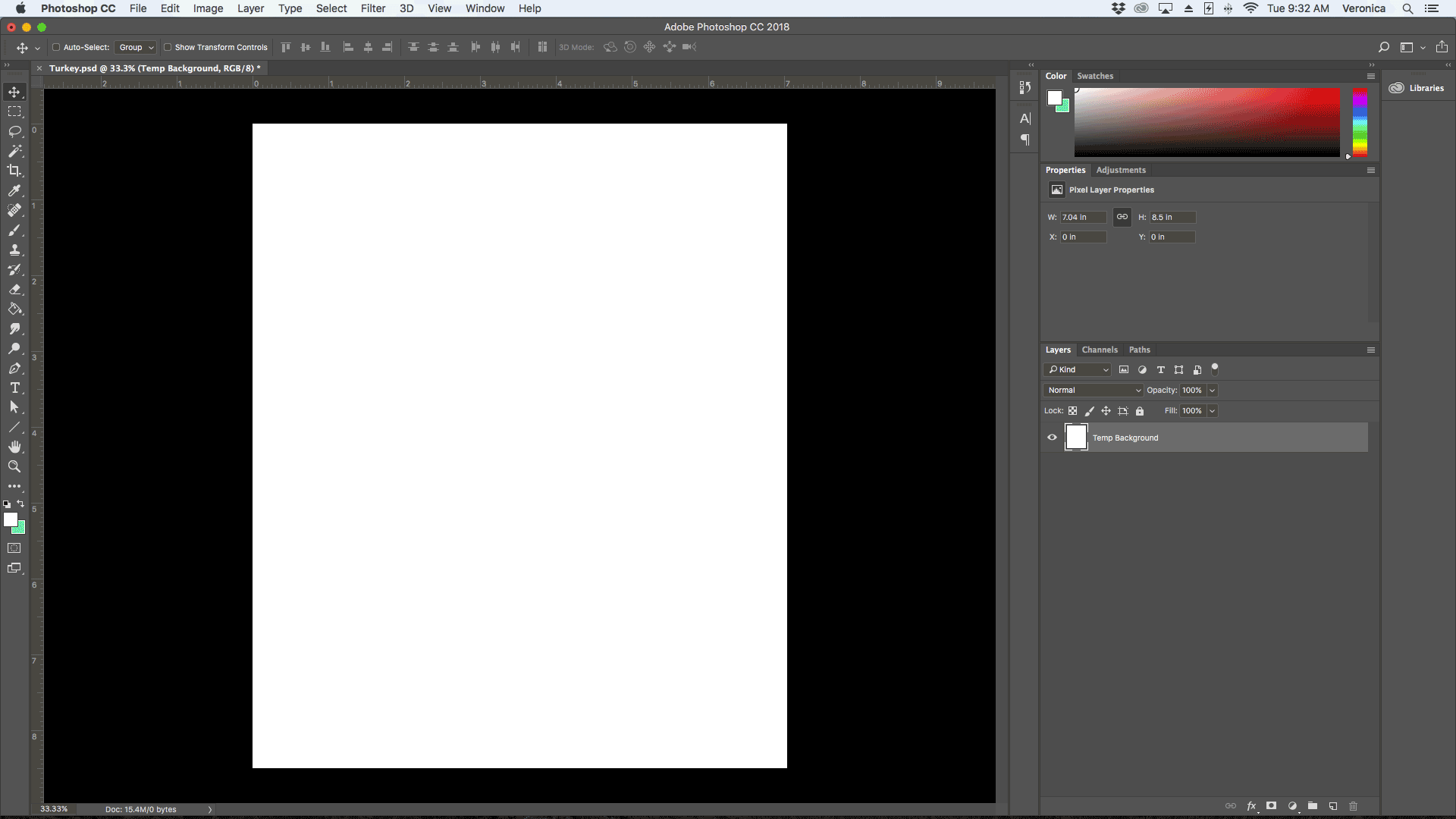1456x819 pixels.
Task: Switch to the Channels tab
Action: [x=1100, y=349]
